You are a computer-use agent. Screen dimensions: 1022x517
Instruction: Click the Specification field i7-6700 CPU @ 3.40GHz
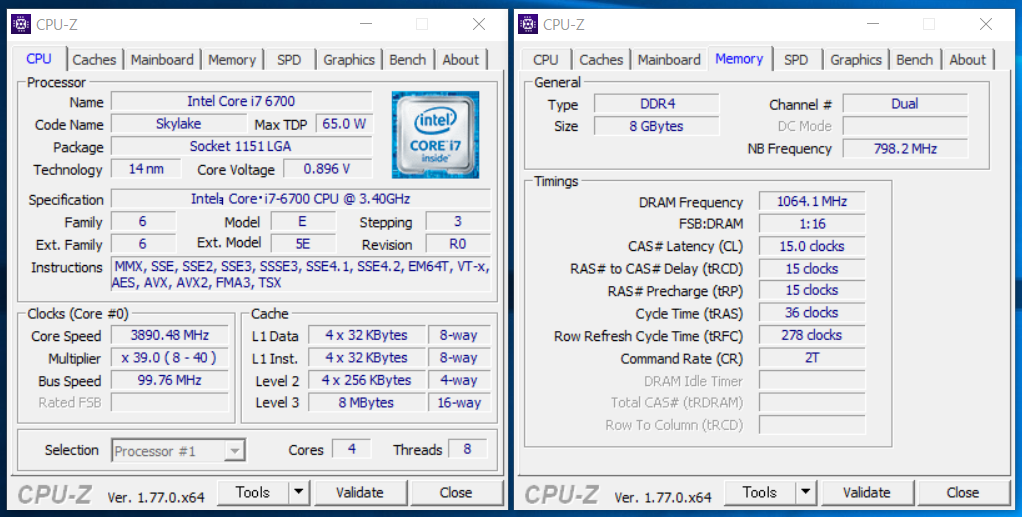300,199
